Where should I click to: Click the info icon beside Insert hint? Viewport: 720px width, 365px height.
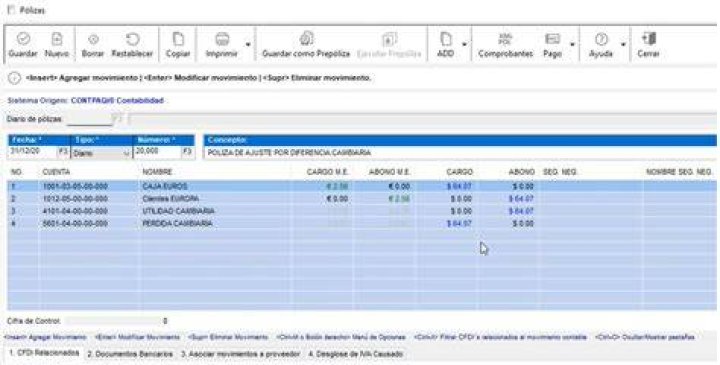tap(14, 78)
